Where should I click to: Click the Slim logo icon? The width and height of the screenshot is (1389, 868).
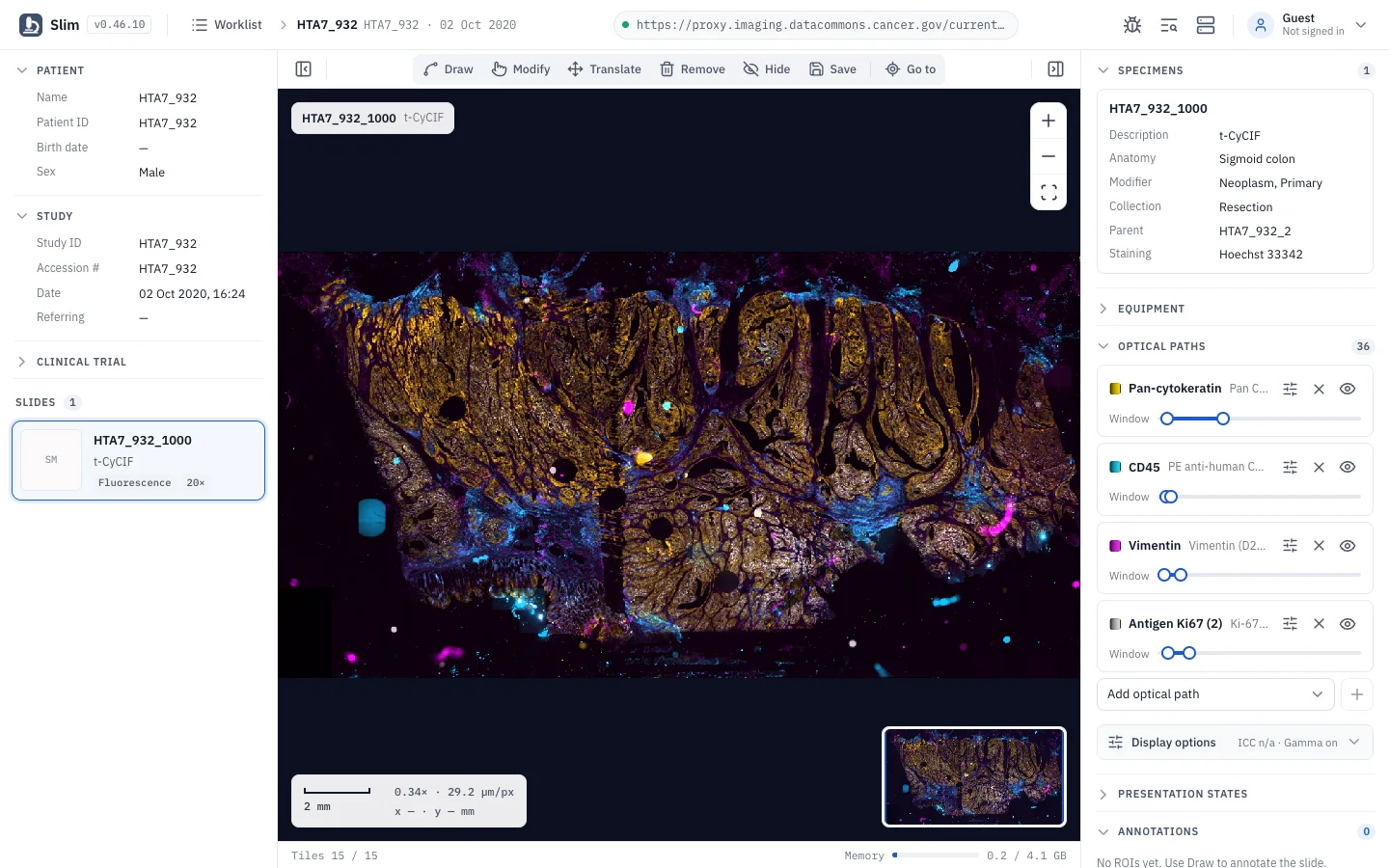point(31,25)
